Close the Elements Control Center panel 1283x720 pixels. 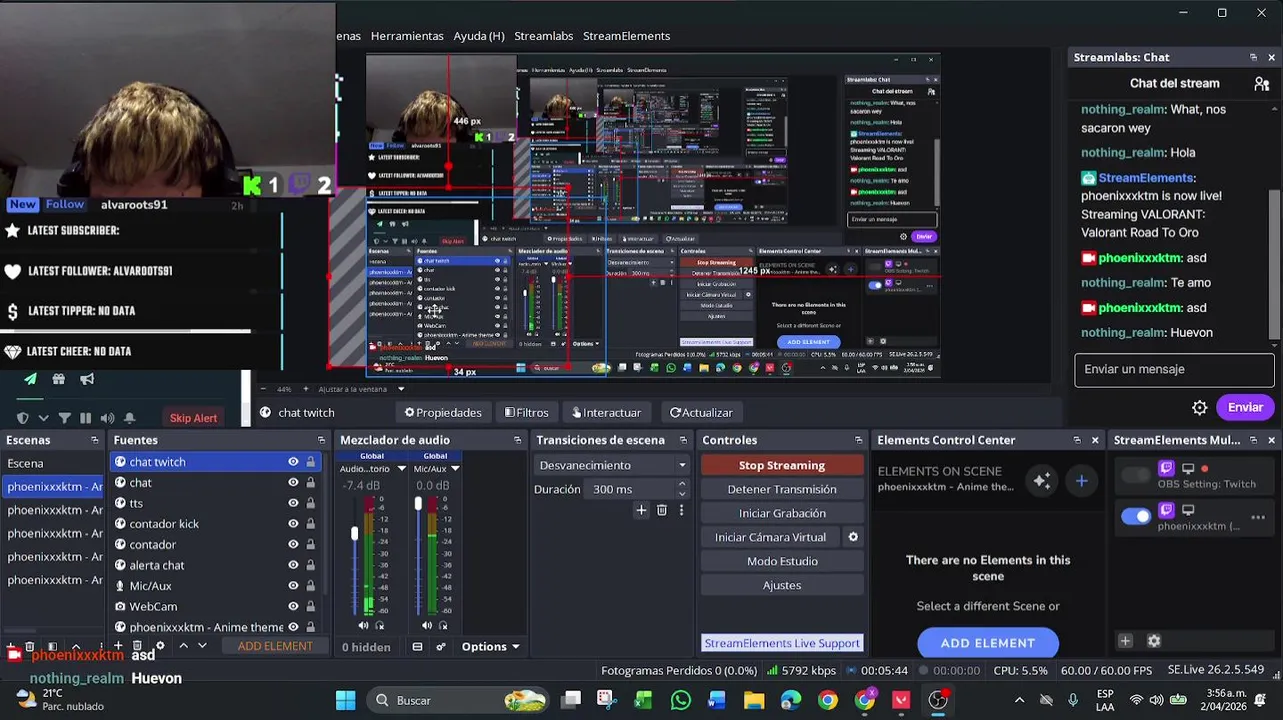1095,440
